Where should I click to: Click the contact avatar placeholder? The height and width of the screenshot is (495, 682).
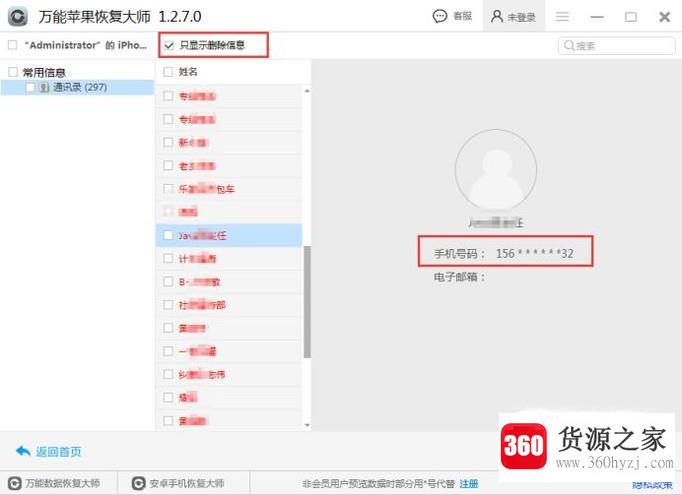(x=496, y=170)
